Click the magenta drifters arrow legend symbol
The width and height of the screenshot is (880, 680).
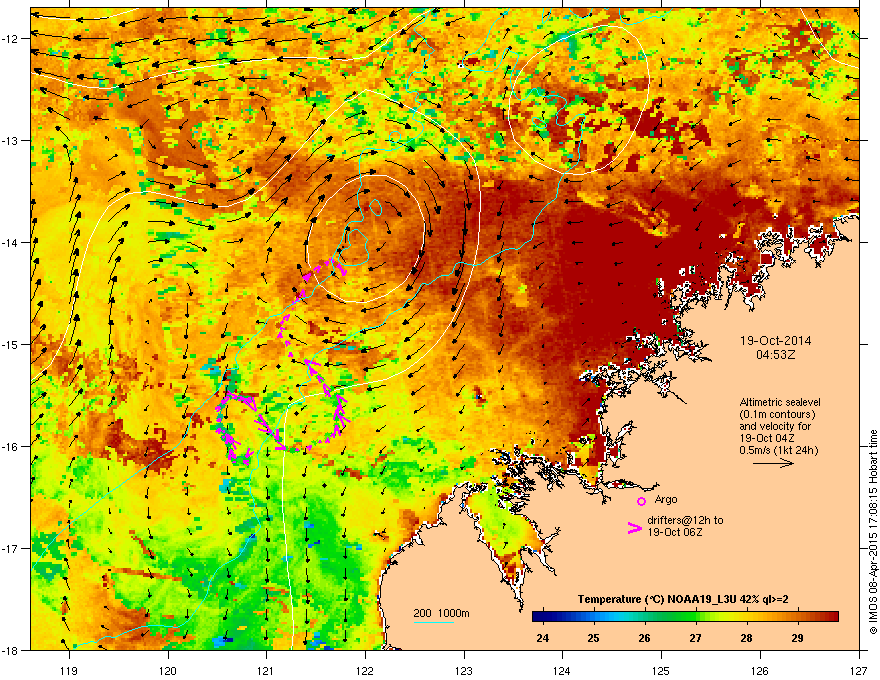635,527
